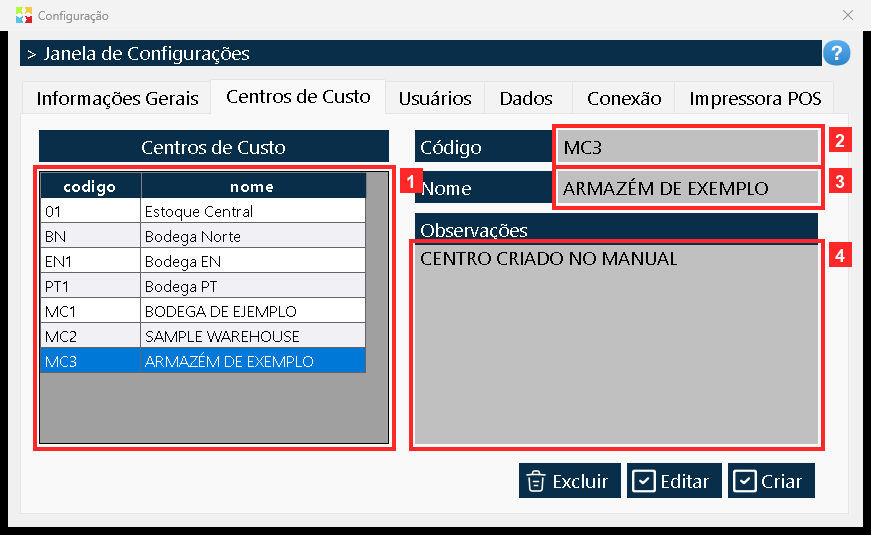Click the highlighted MC3 code cell in table
The image size is (871, 535).
(x=91, y=361)
